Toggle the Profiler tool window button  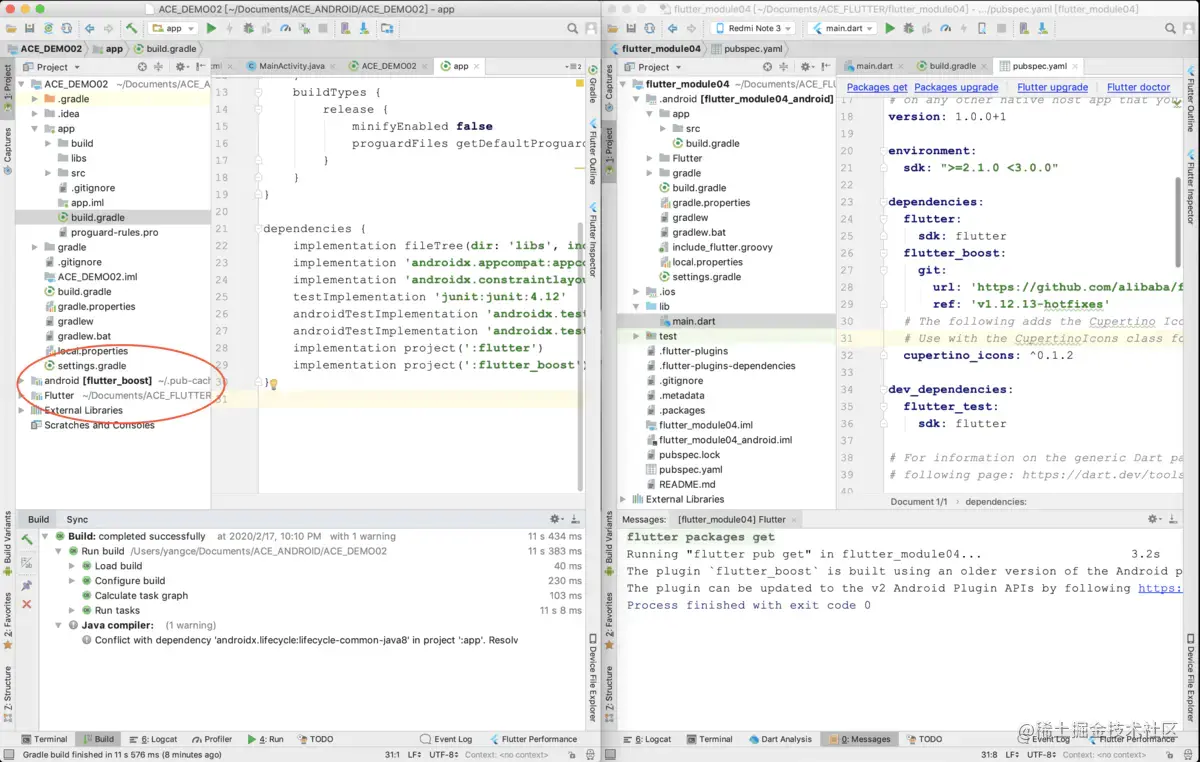coord(211,739)
